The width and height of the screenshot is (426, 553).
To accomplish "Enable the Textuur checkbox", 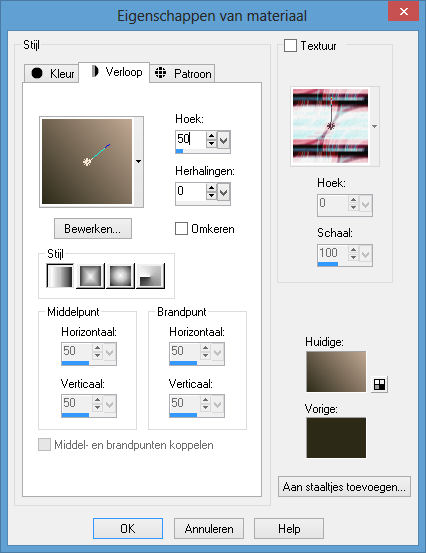I will pos(290,45).
